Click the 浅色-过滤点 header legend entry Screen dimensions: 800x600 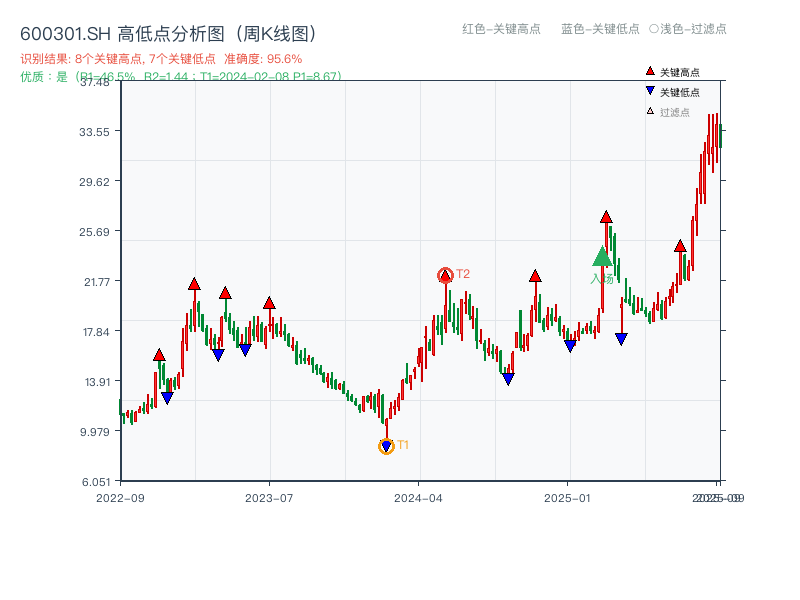(688, 29)
